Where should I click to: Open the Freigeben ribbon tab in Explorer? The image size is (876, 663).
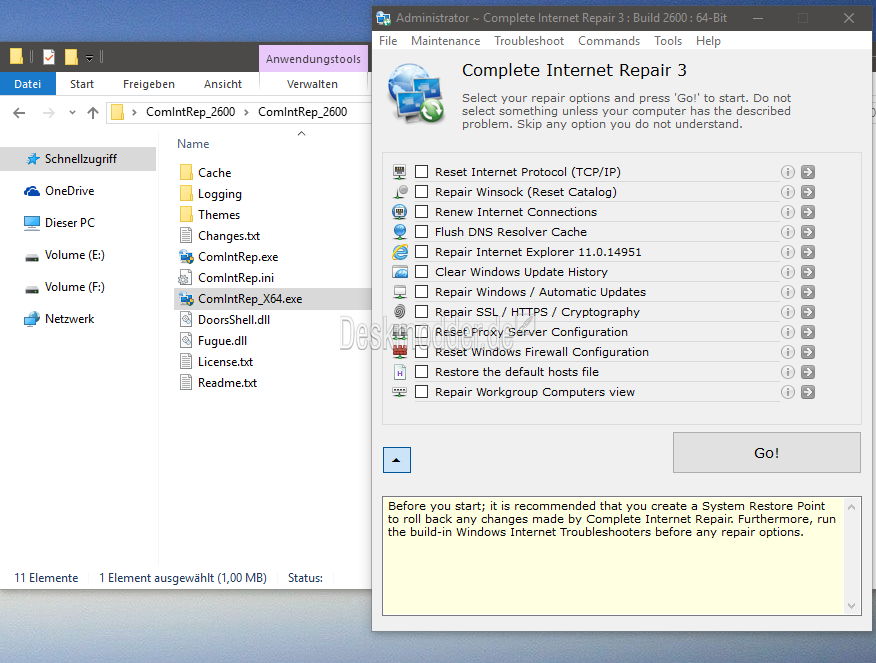pyautogui.click(x=149, y=84)
